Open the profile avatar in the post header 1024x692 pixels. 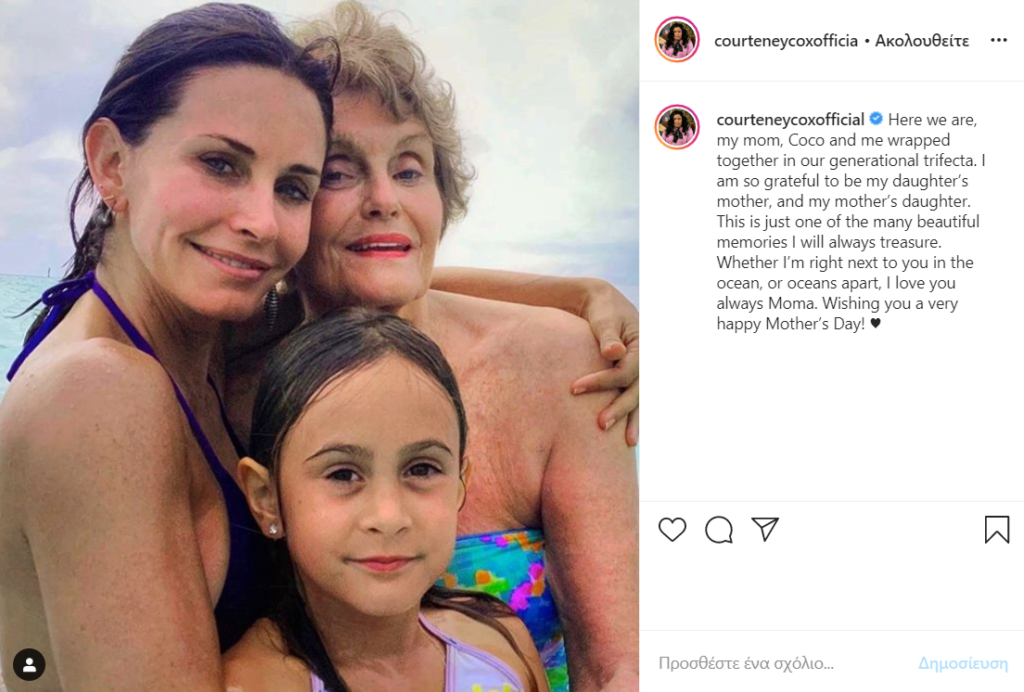click(677, 39)
